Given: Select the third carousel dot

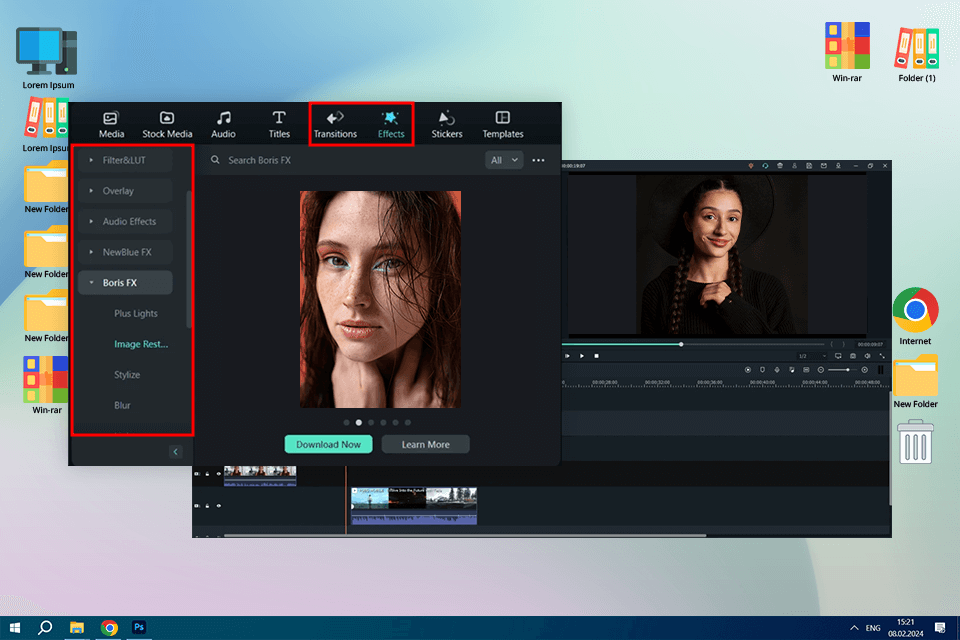Looking at the screenshot, I should tap(371, 423).
